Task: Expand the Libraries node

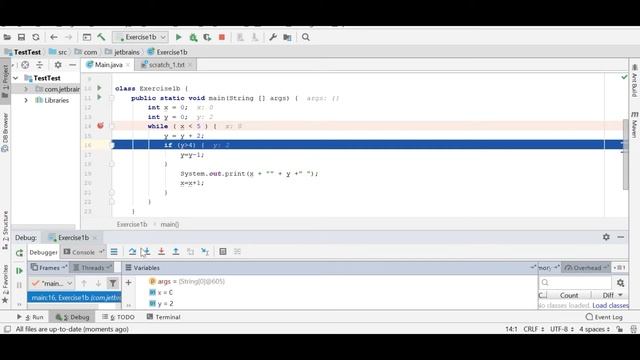Action: pyautogui.click(x=26, y=100)
